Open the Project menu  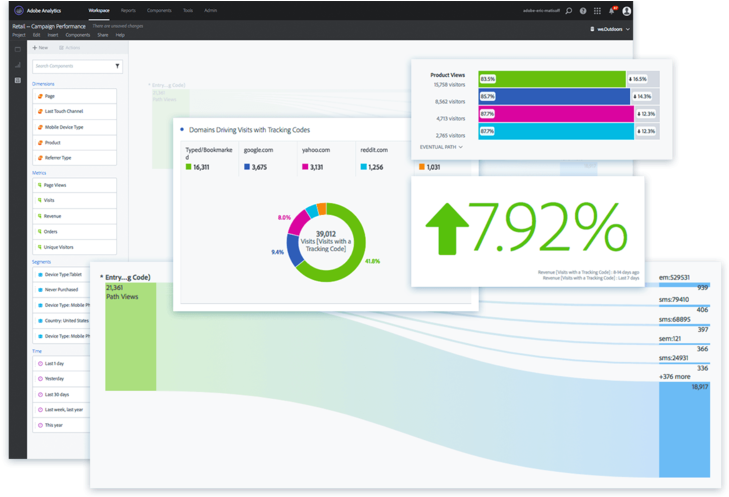pos(19,35)
